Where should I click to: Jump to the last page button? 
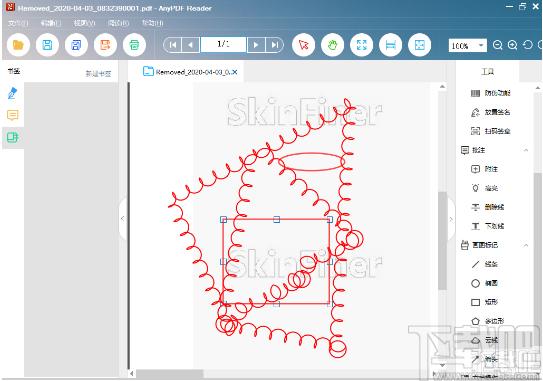(x=275, y=45)
